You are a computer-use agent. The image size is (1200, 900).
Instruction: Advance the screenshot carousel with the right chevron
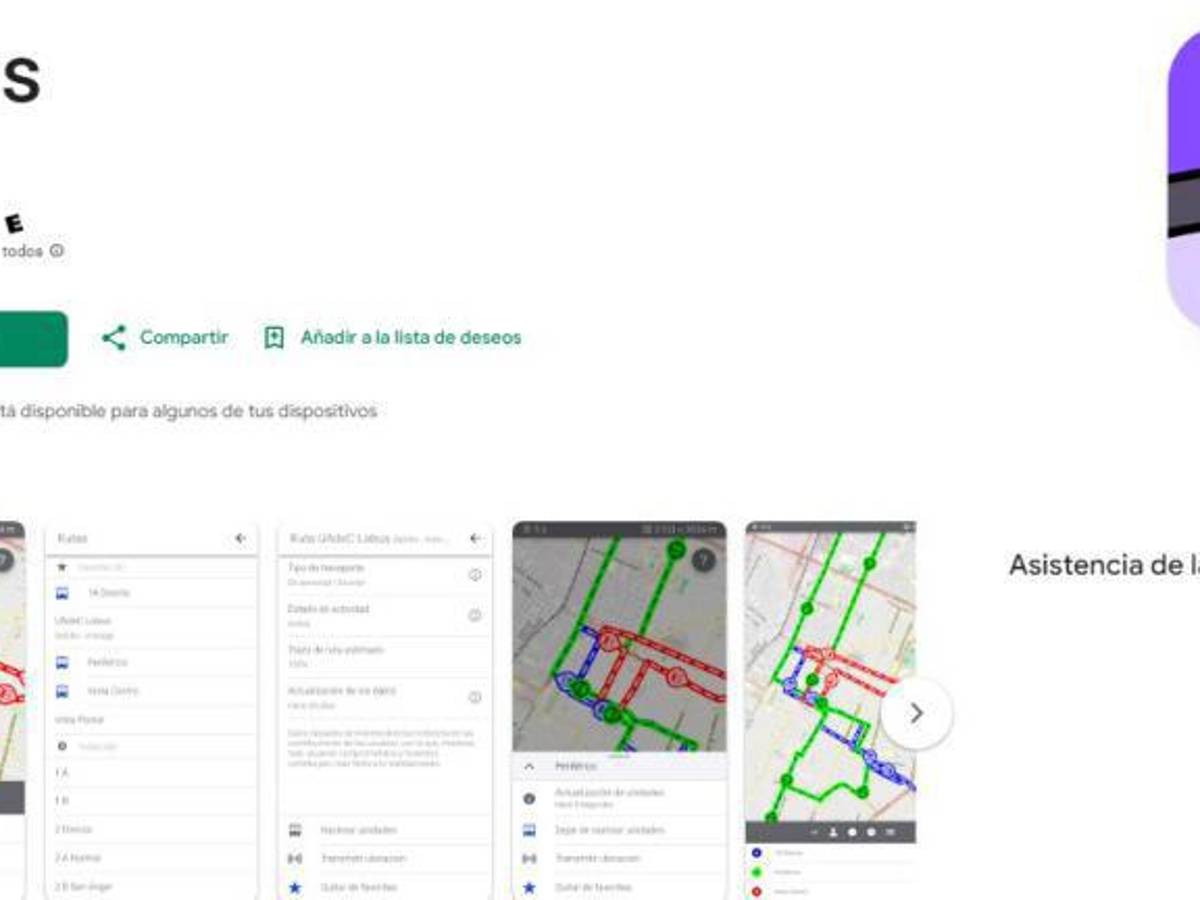tap(917, 712)
